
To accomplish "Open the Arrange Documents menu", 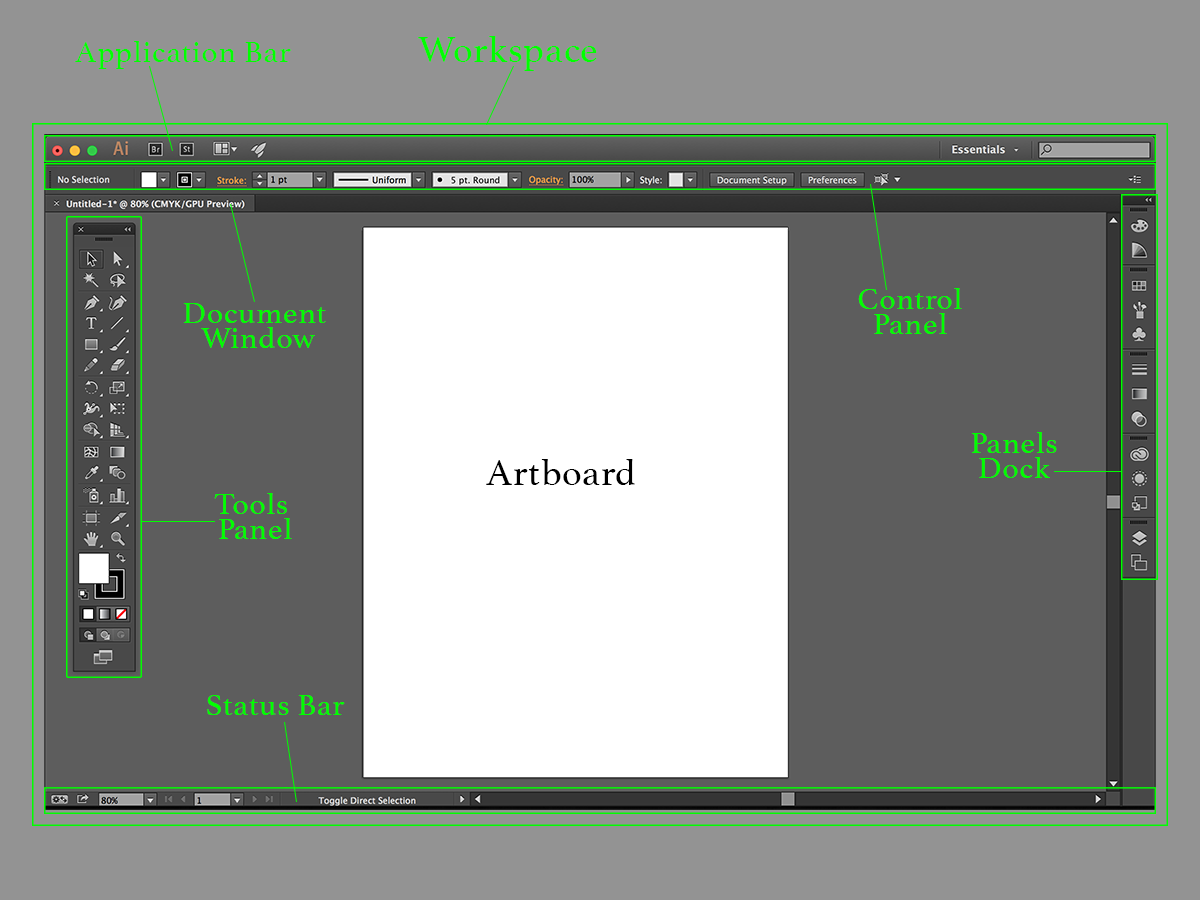I will click(225, 148).
